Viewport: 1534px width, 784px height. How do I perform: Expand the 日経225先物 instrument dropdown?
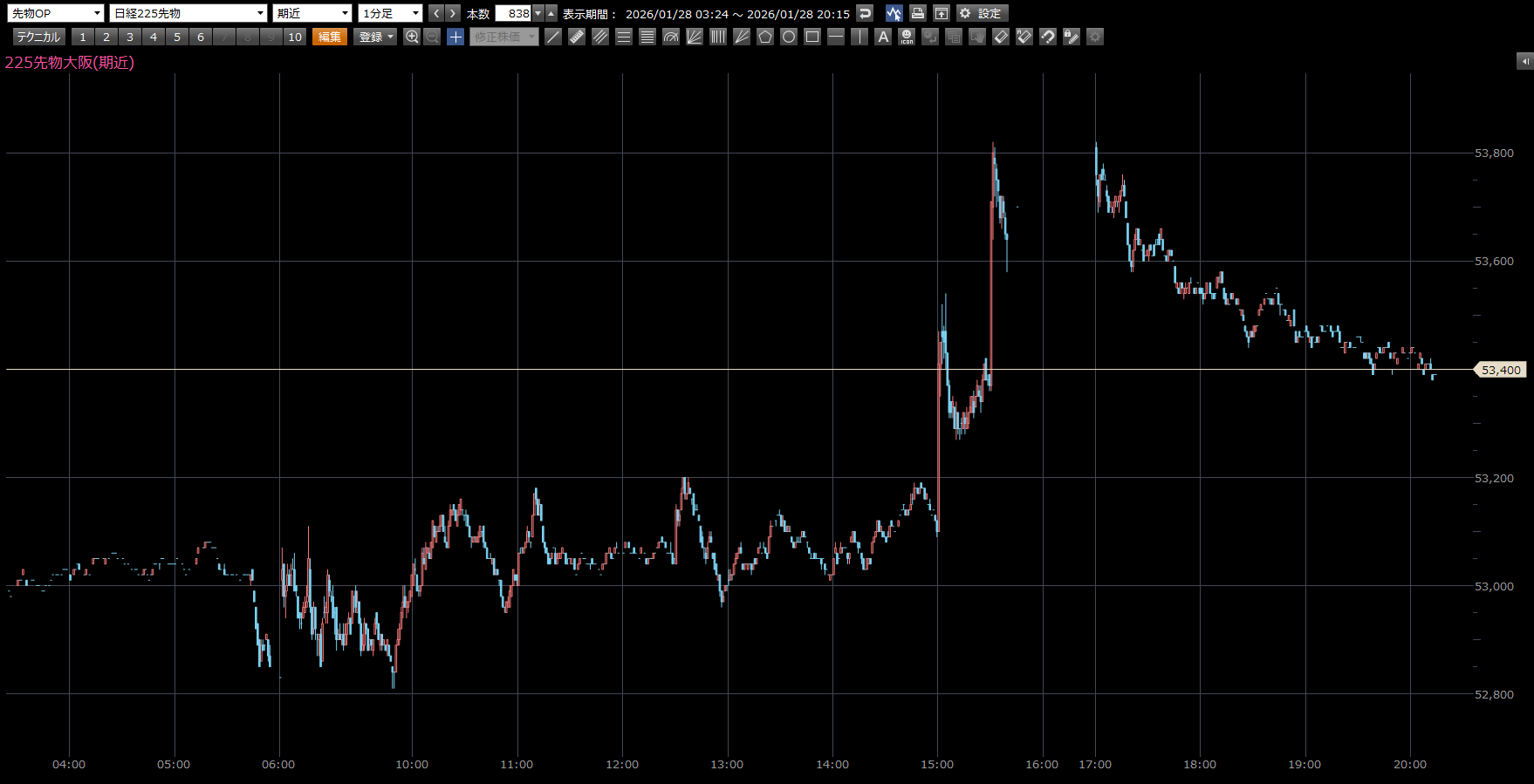tap(188, 13)
